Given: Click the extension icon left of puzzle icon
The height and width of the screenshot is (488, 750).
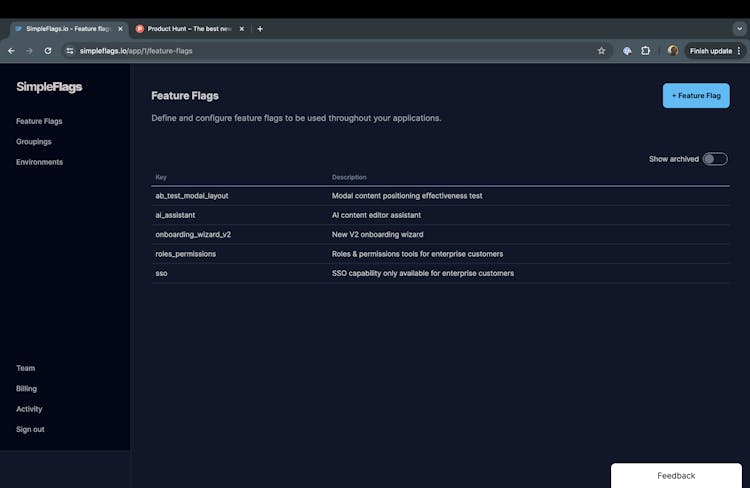Looking at the screenshot, I should pos(627,51).
